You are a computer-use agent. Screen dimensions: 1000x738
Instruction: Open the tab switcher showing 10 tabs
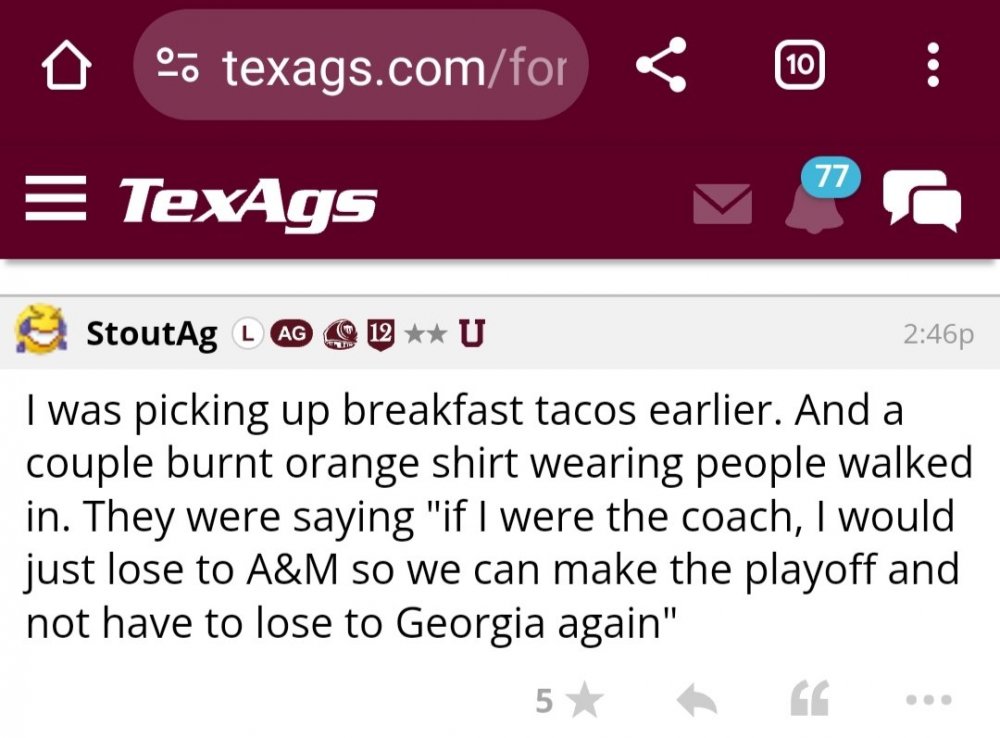pyautogui.click(x=799, y=66)
